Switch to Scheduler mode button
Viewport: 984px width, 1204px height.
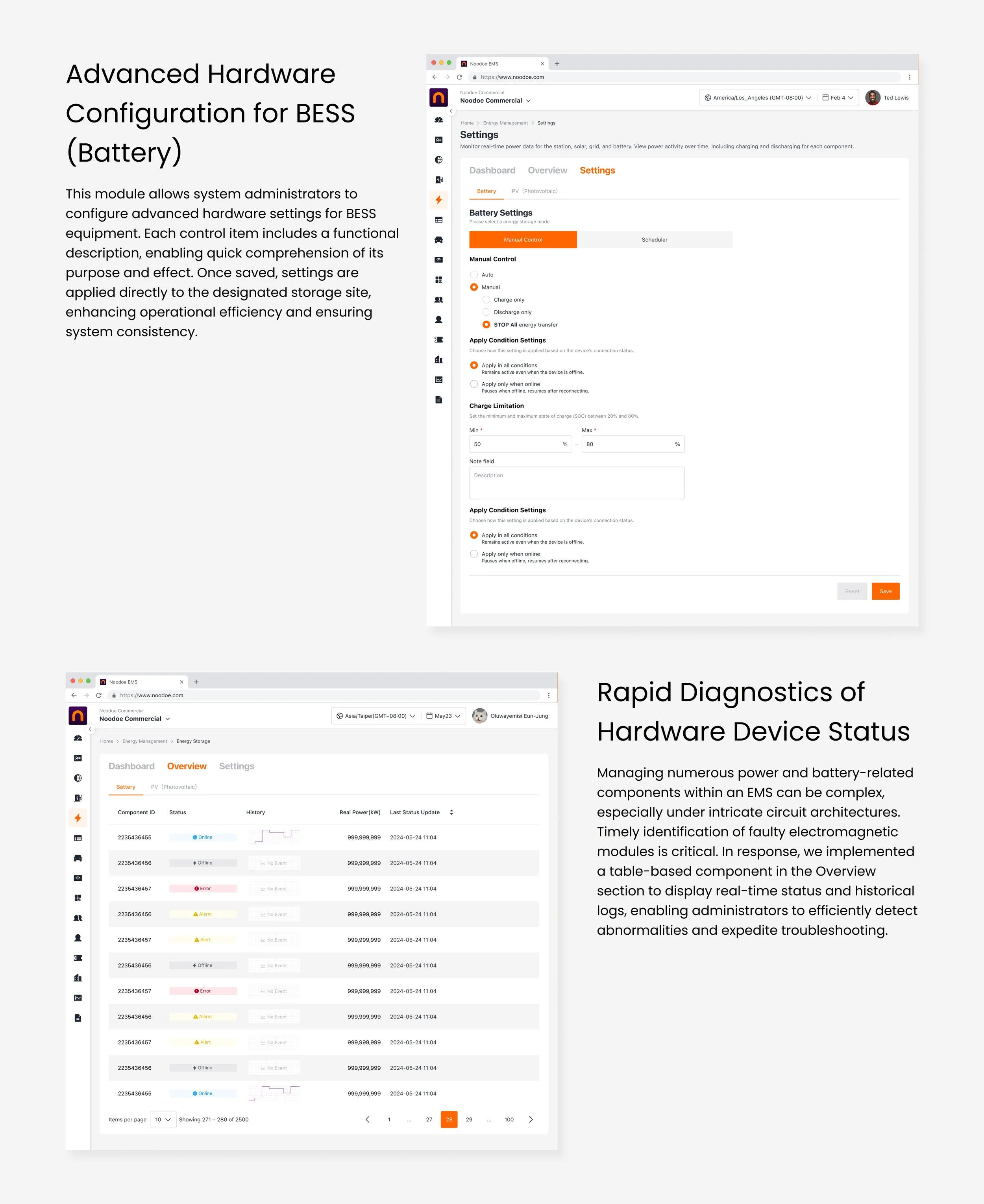click(654, 240)
